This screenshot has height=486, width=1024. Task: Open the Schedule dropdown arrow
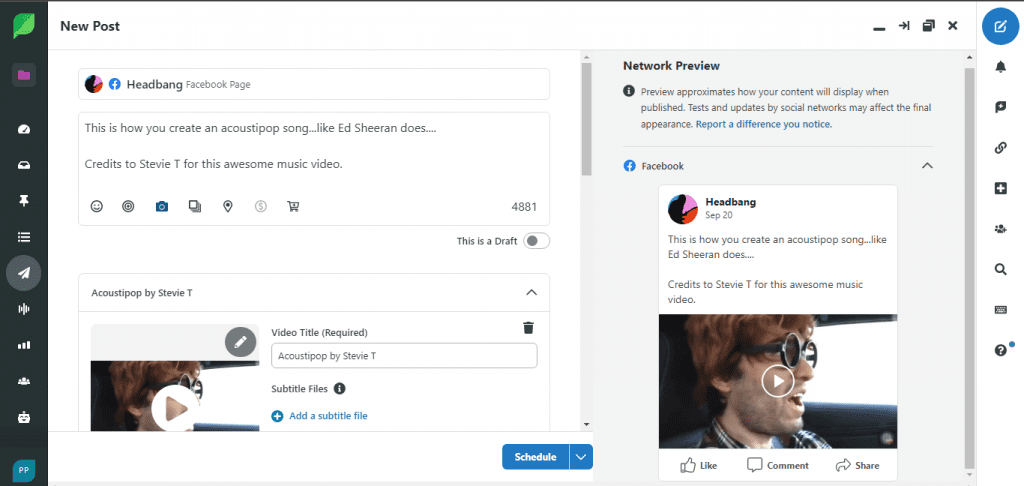coord(581,457)
